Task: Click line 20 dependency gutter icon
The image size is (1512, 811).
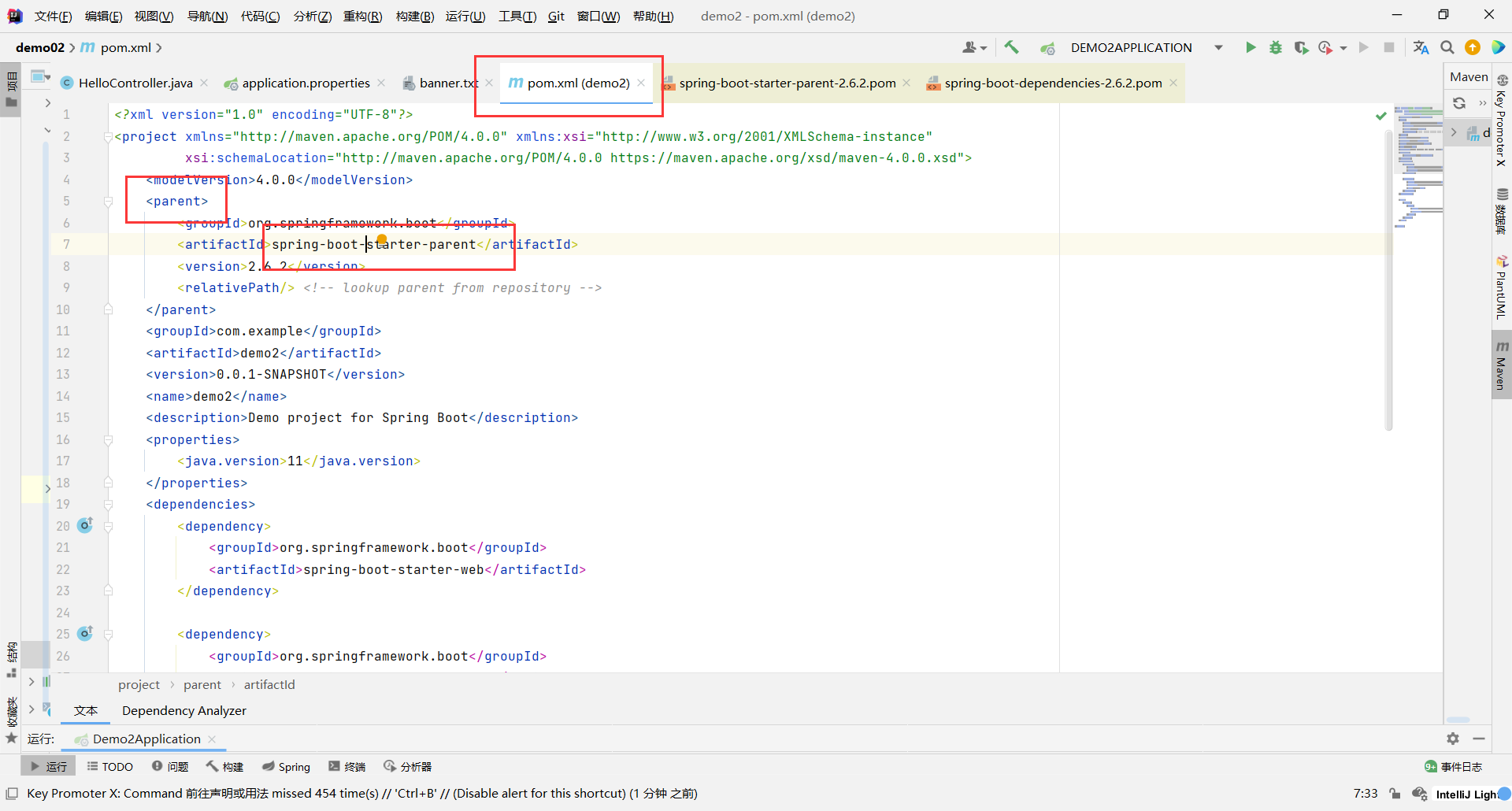Action: (86, 525)
